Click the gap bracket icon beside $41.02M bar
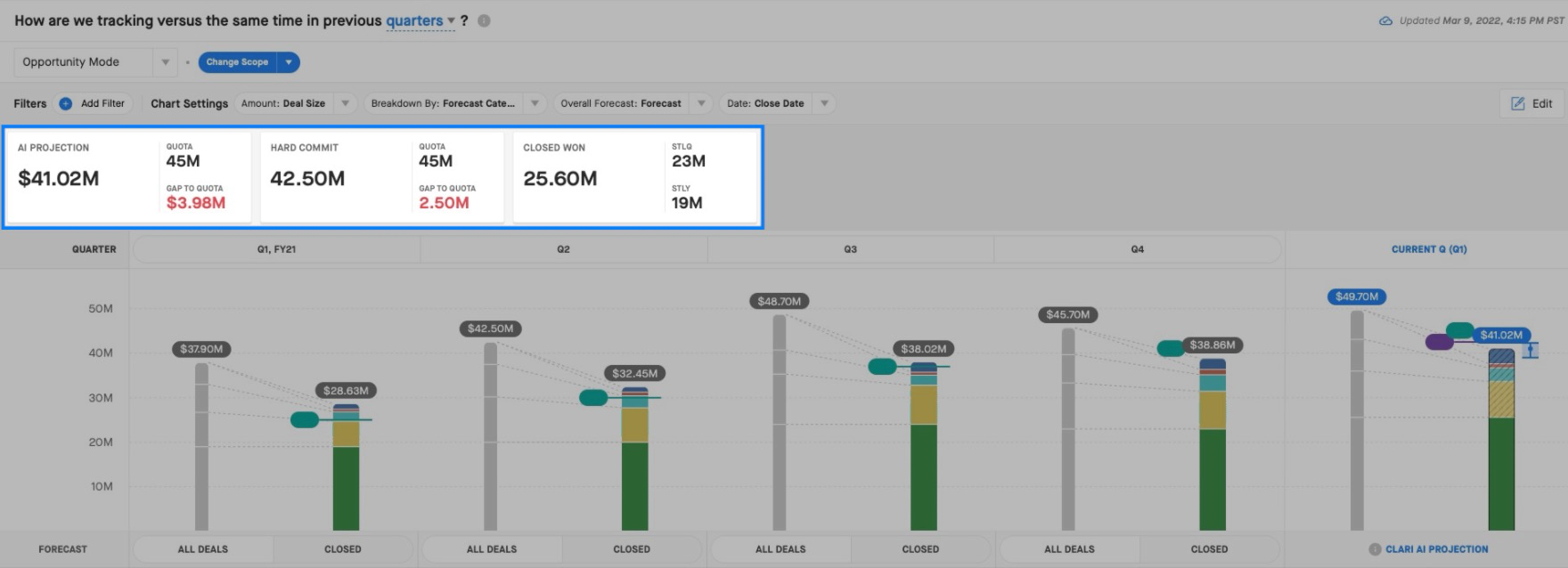1568x568 pixels. click(x=1530, y=350)
